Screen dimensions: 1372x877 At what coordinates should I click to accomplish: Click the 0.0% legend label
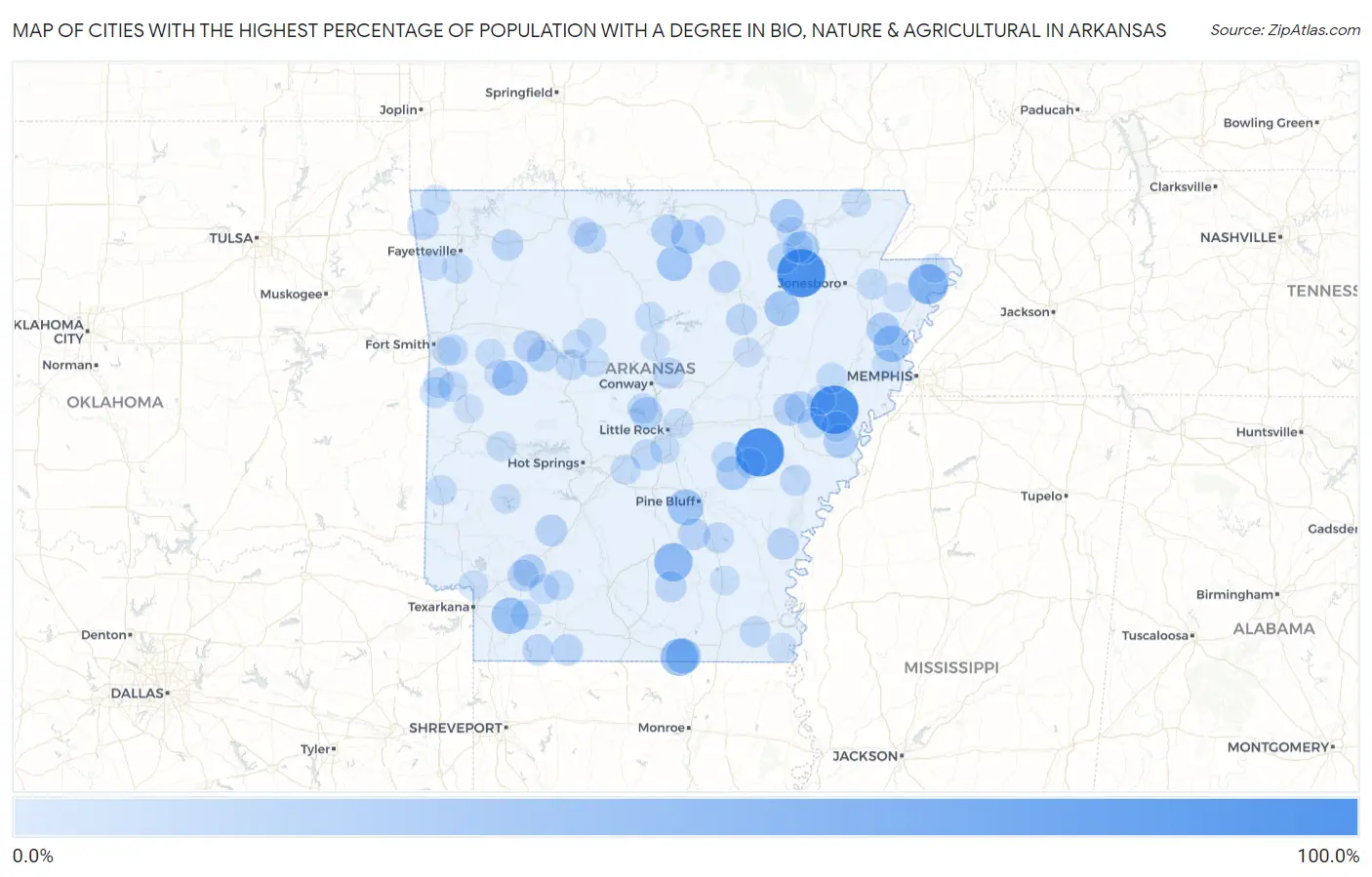[x=33, y=857]
